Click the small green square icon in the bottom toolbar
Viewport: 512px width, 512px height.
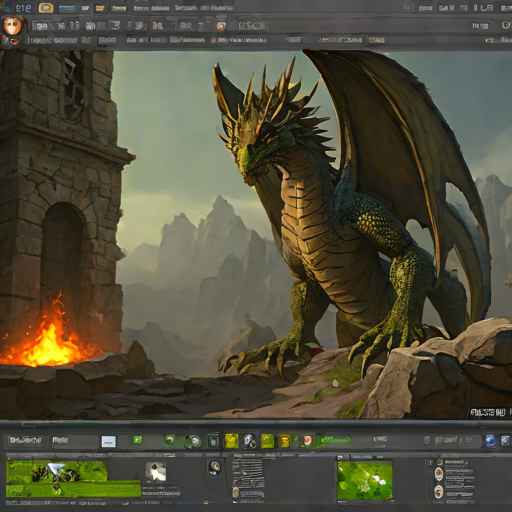point(137,440)
